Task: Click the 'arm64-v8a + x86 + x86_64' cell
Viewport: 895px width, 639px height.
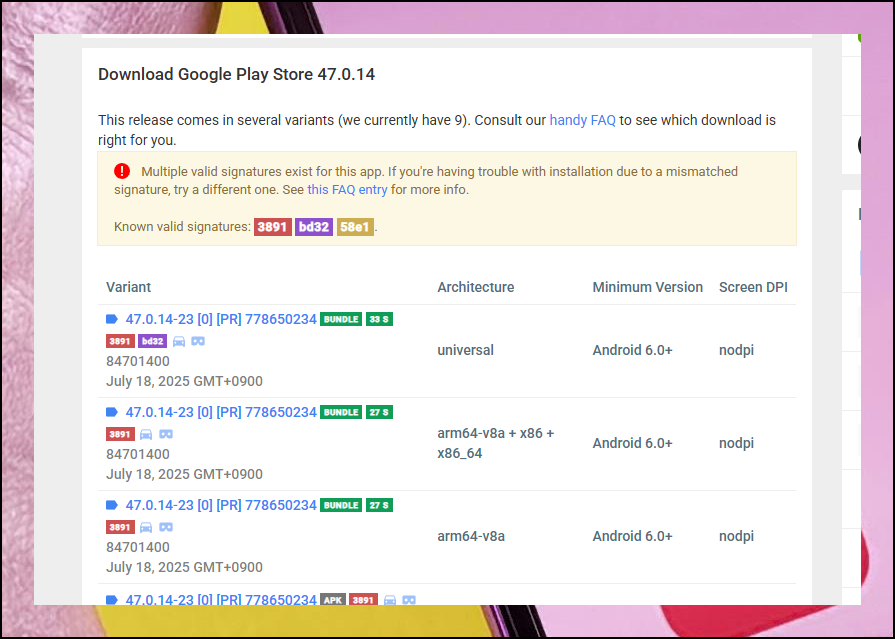Action: click(x=495, y=443)
